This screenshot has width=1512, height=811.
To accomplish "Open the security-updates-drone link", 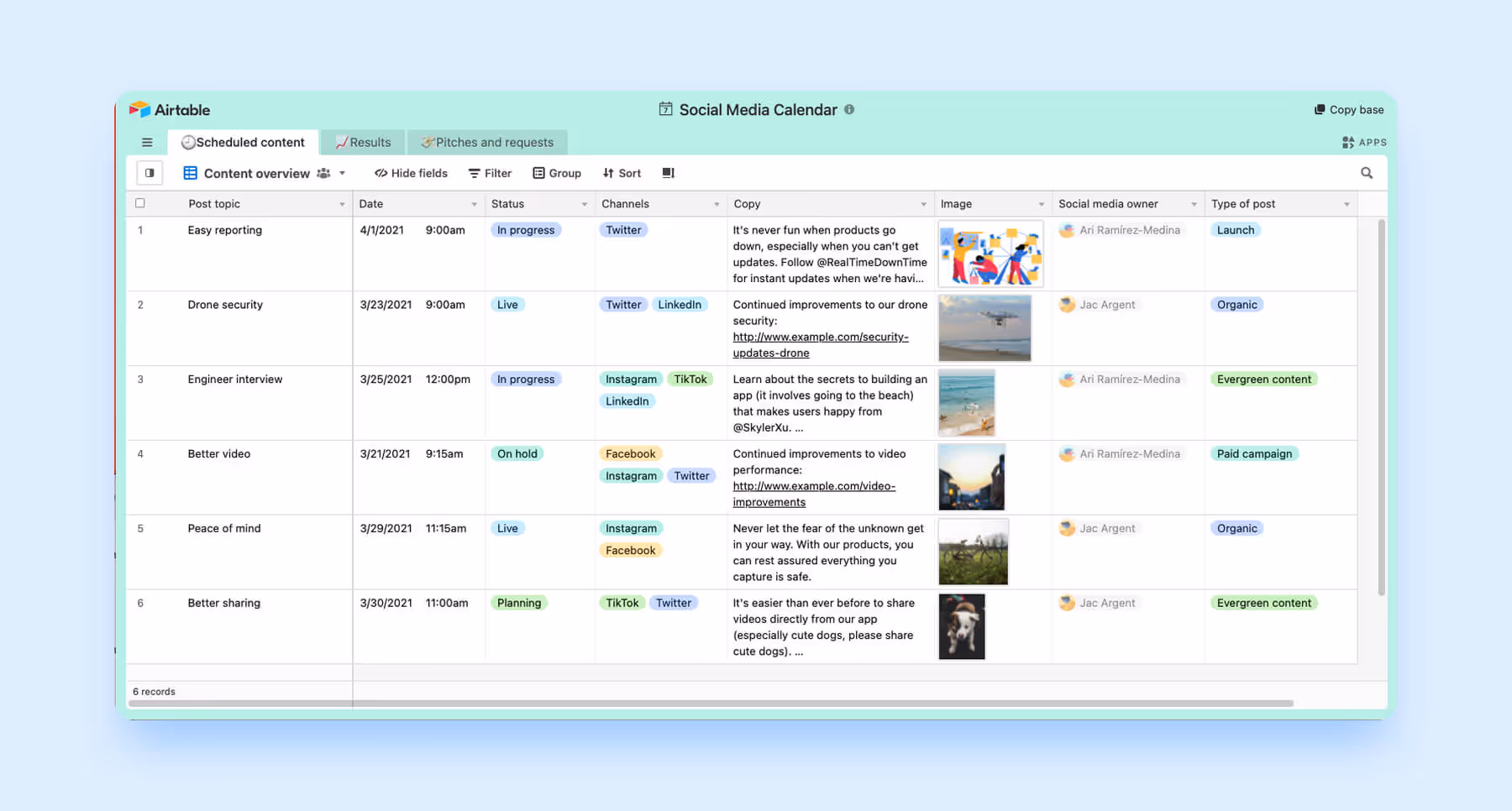I will [821, 337].
